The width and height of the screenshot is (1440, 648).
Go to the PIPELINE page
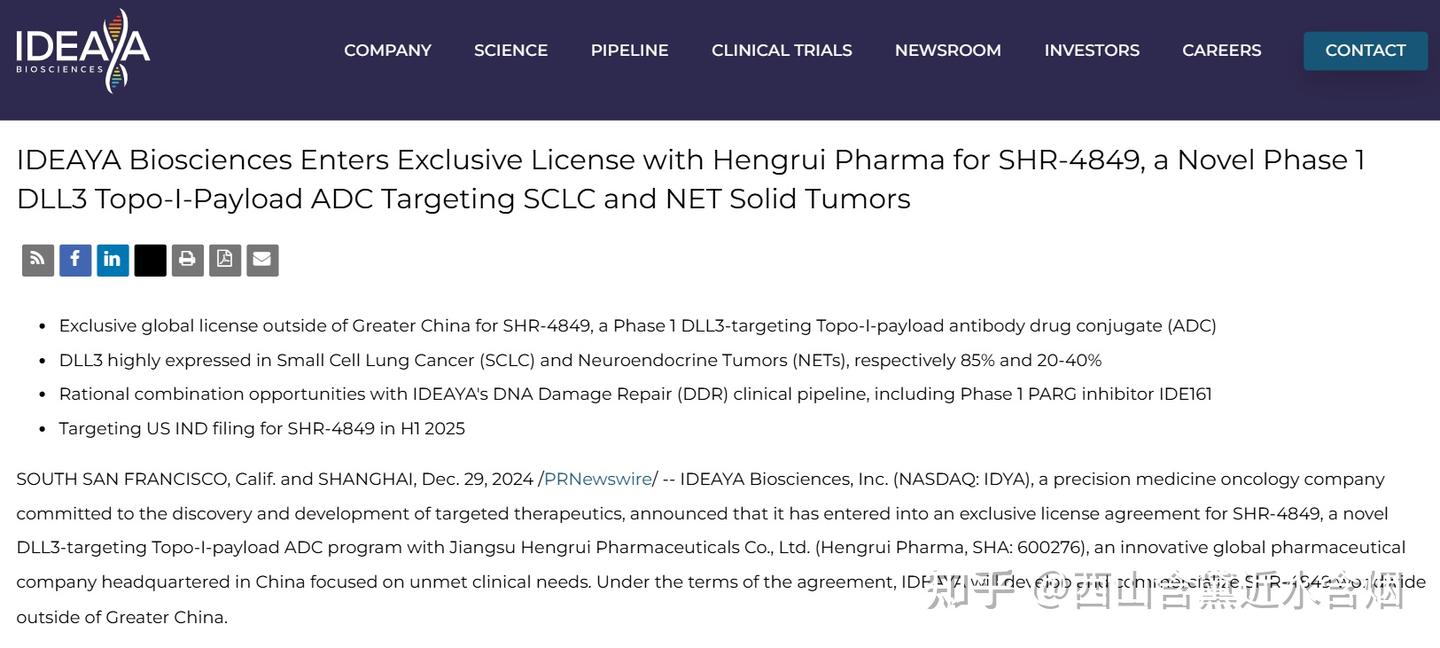pyautogui.click(x=630, y=51)
